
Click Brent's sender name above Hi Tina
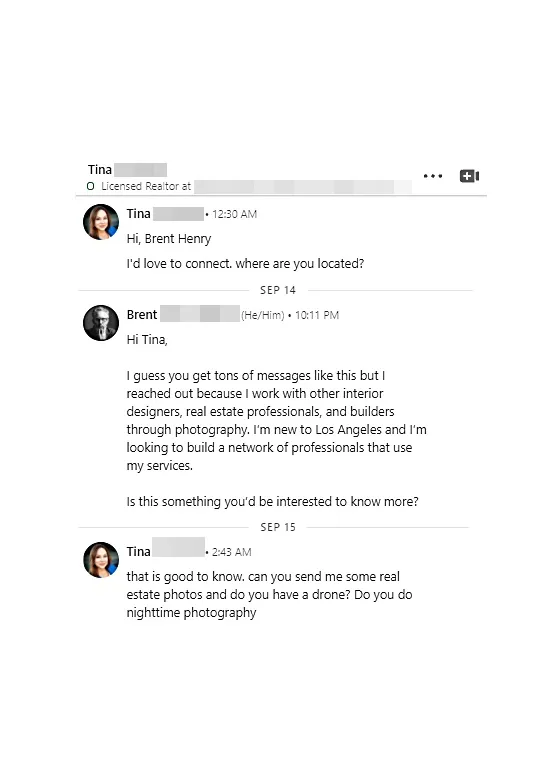(142, 314)
